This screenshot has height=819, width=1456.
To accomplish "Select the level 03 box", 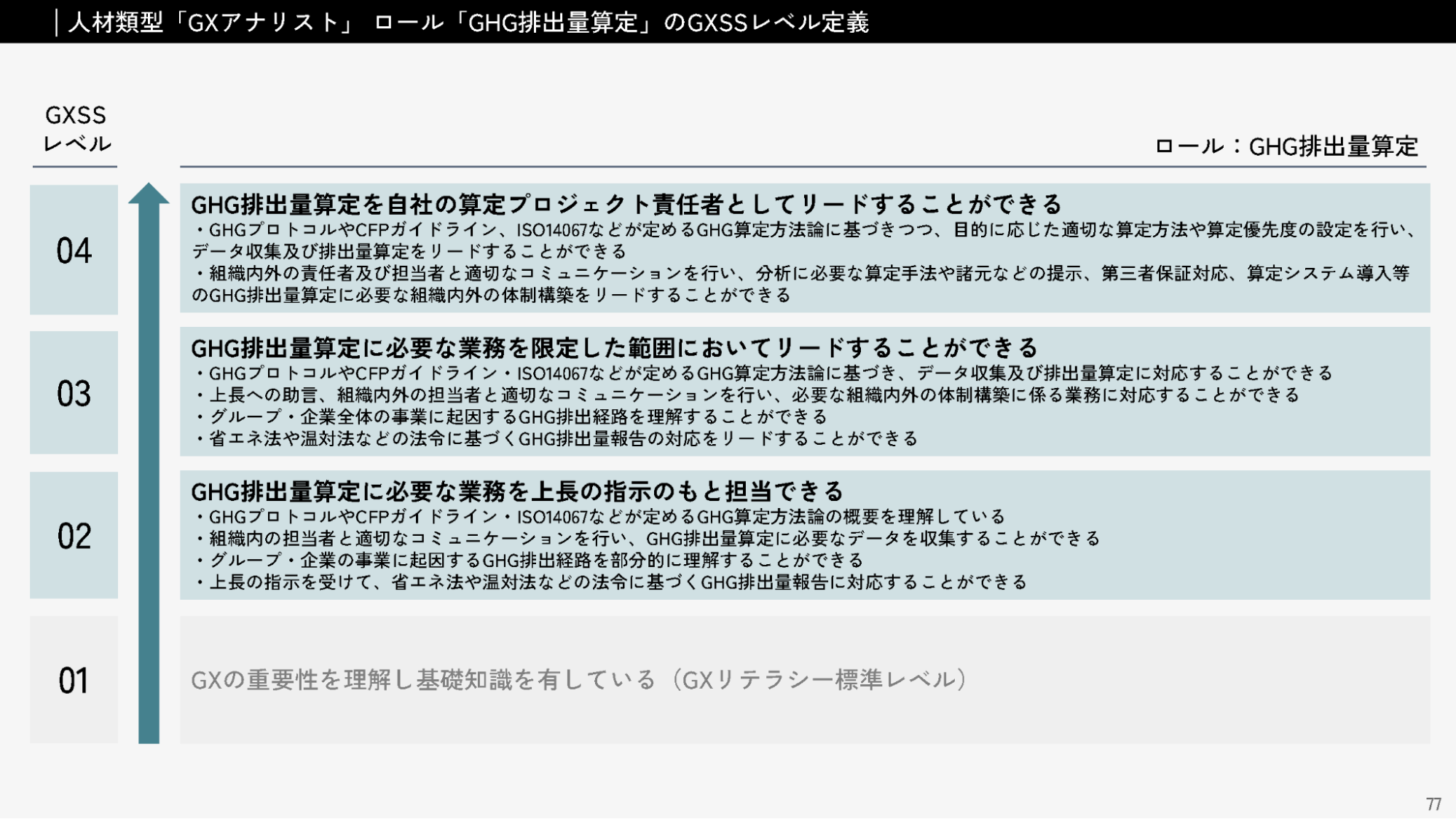I will click(x=74, y=393).
